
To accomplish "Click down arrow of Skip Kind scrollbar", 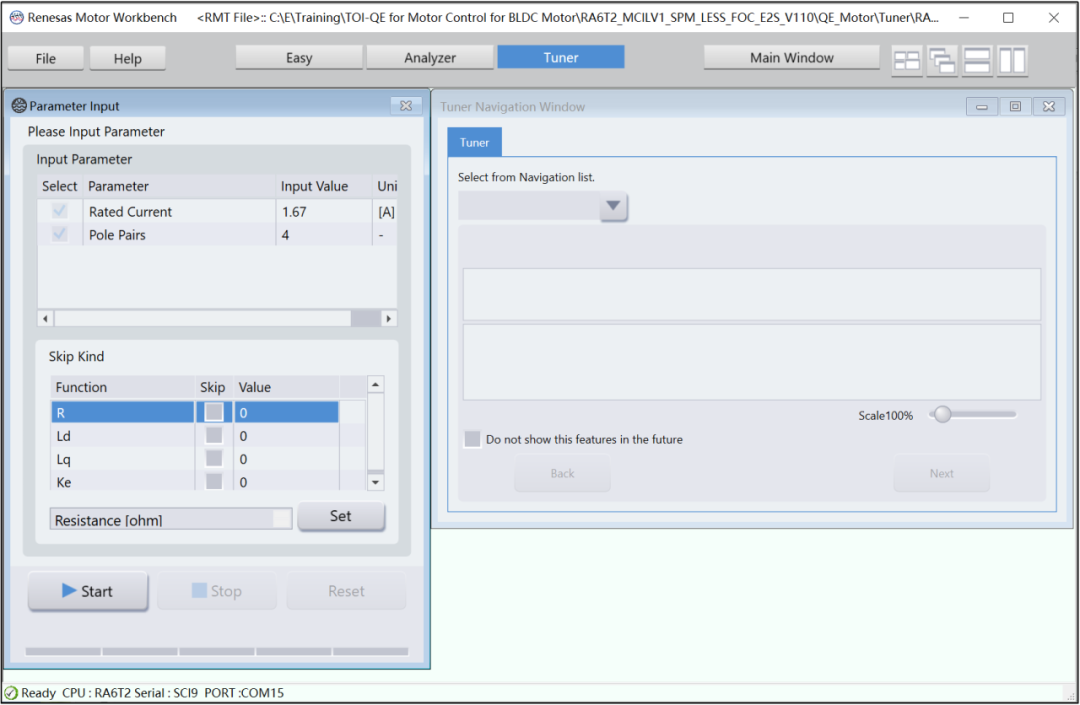I will click(x=375, y=482).
